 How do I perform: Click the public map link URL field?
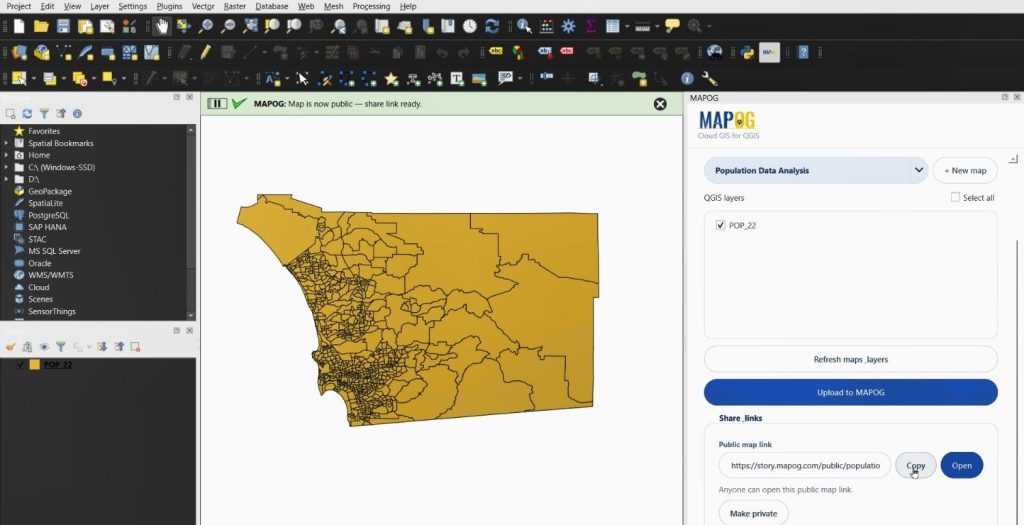point(805,466)
